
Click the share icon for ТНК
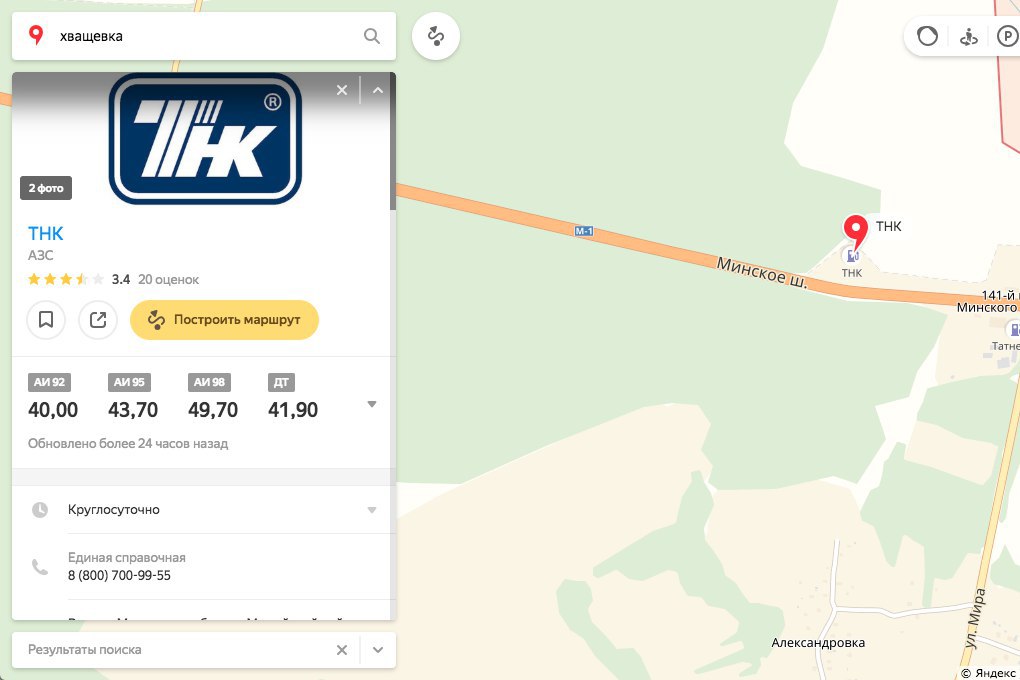coord(98,320)
